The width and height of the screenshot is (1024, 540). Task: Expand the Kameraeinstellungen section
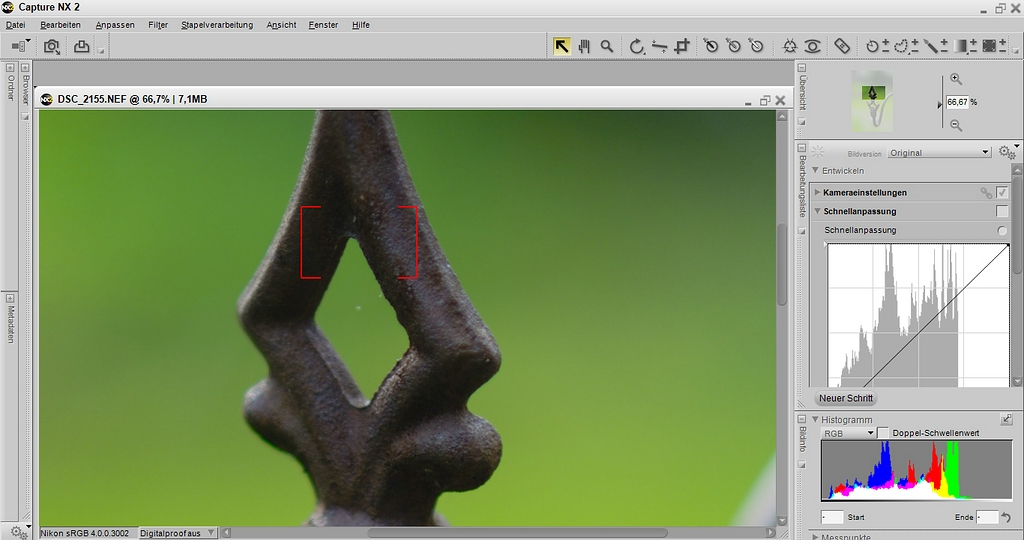817,192
